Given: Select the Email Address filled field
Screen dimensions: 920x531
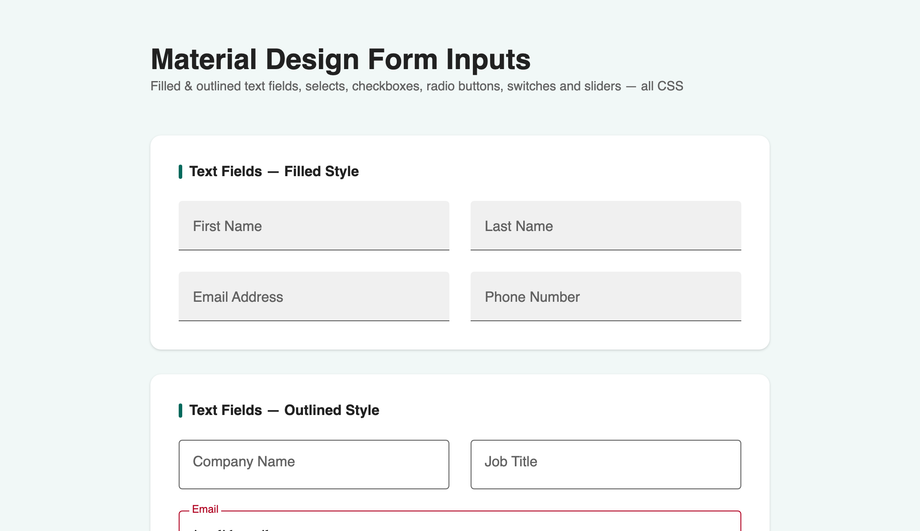Looking at the screenshot, I should click(314, 296).
